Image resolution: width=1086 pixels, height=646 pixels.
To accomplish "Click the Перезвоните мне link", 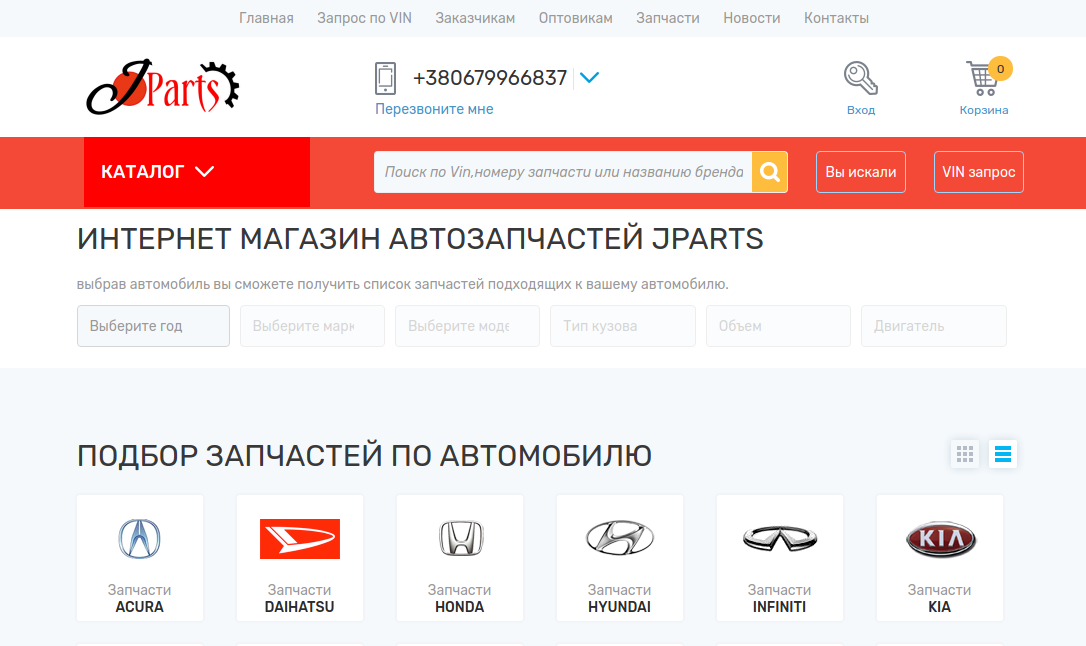I will 434,109.
